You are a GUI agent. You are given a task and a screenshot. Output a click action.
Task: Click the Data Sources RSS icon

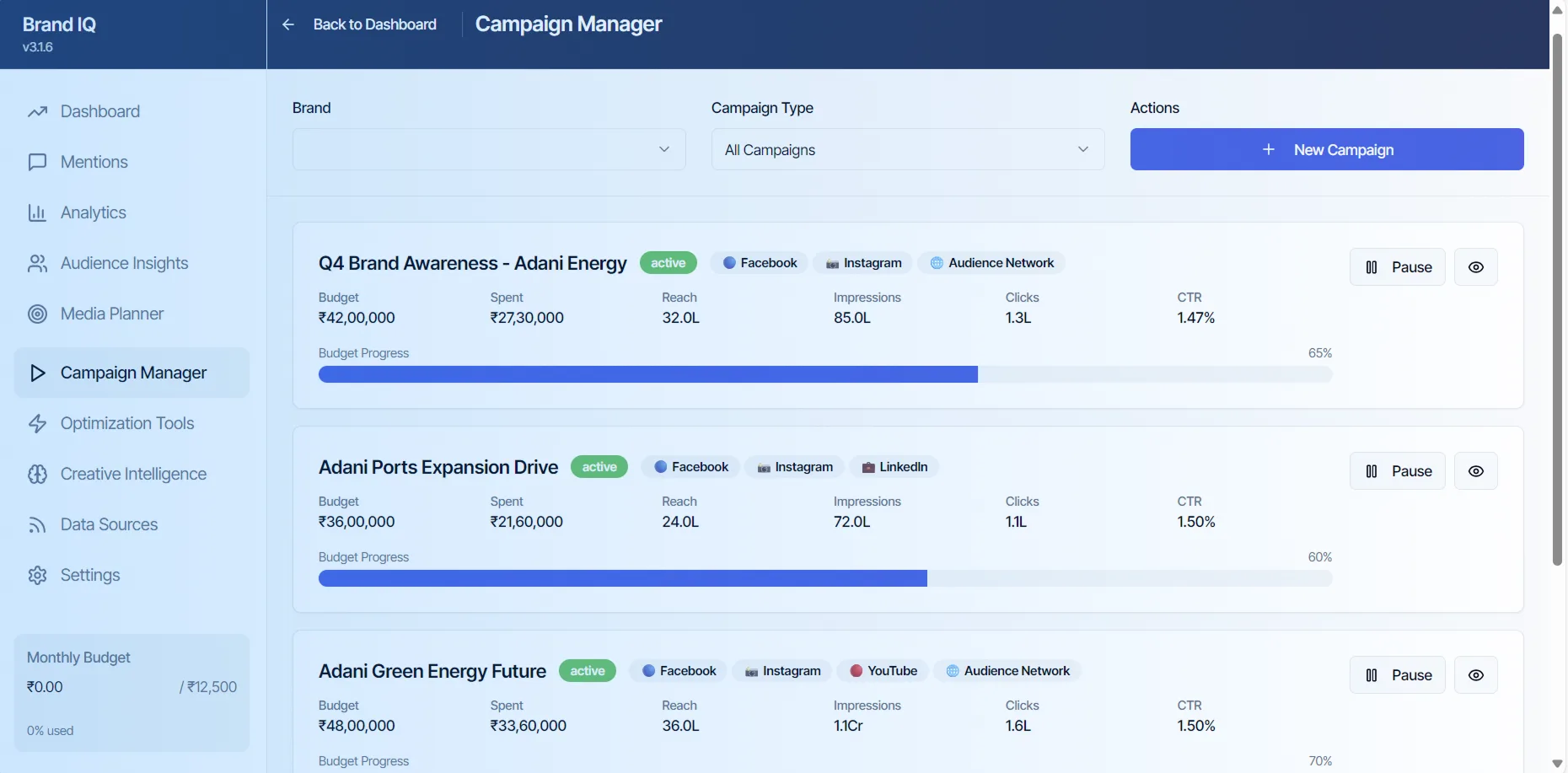(x=37, y=524)
